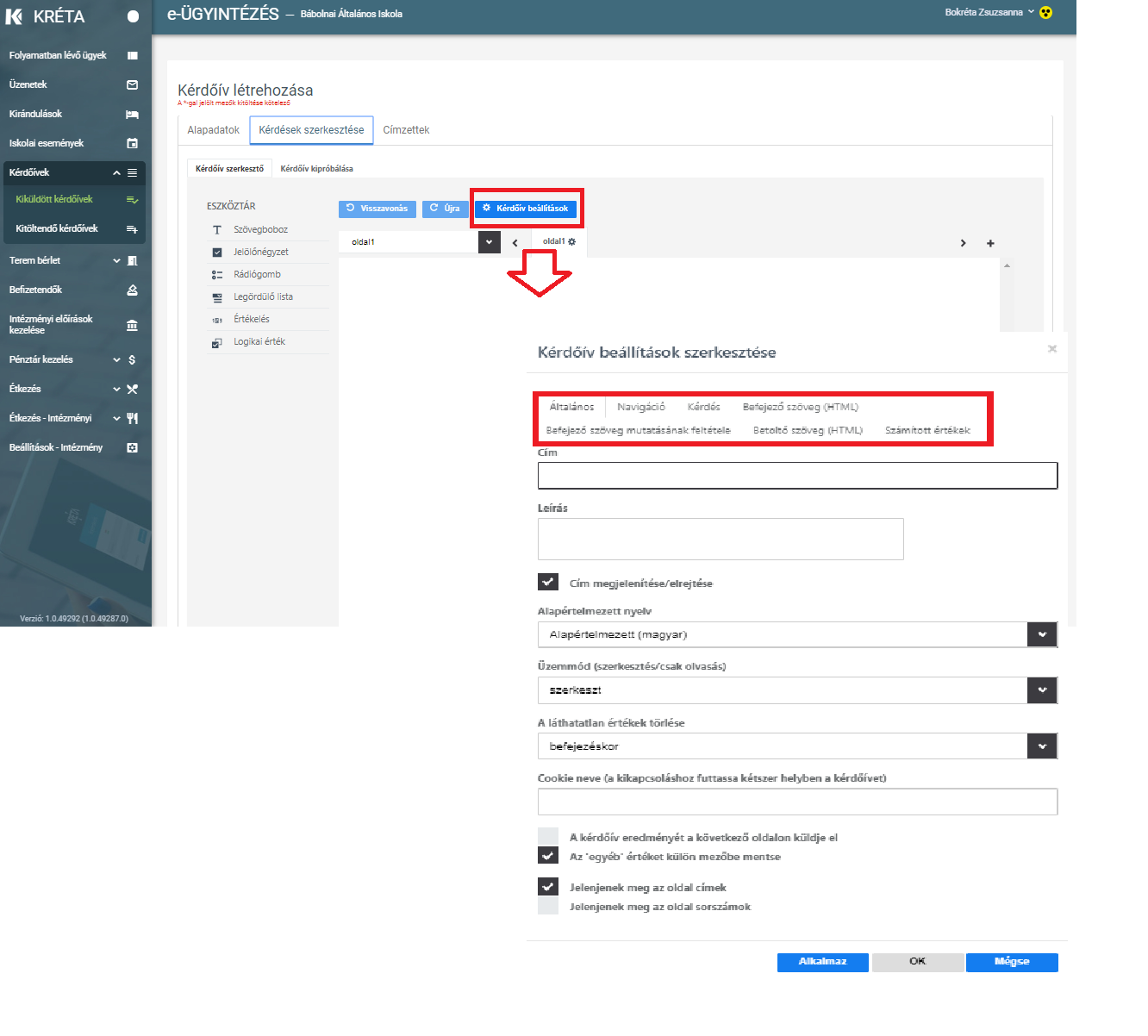Screen dimensions: 1148x1036
Task: Click the Kérdőív beállítások button
Action: click(526, 209)
